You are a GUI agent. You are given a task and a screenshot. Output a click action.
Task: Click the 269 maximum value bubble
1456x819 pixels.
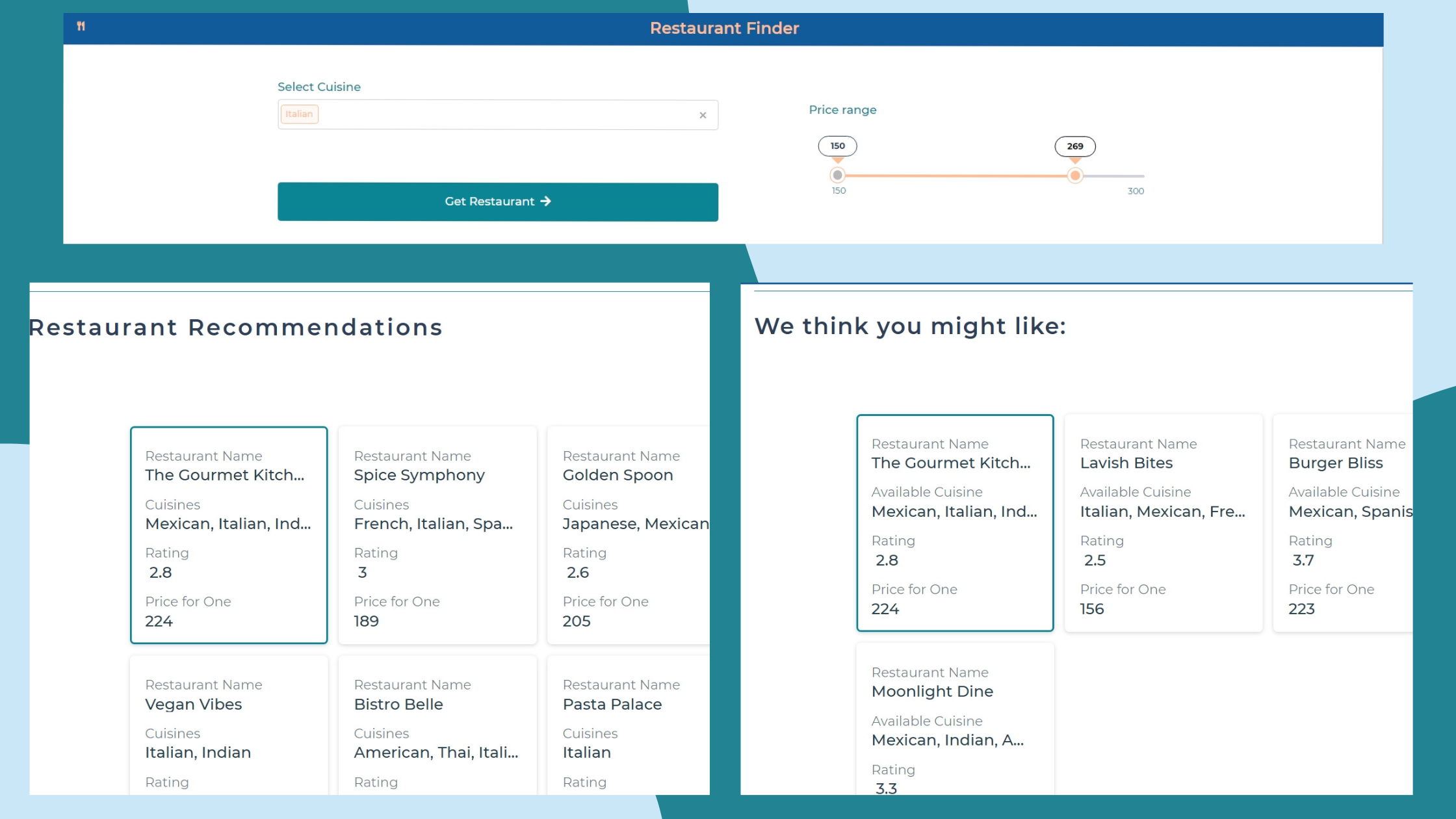point(1075,146)
